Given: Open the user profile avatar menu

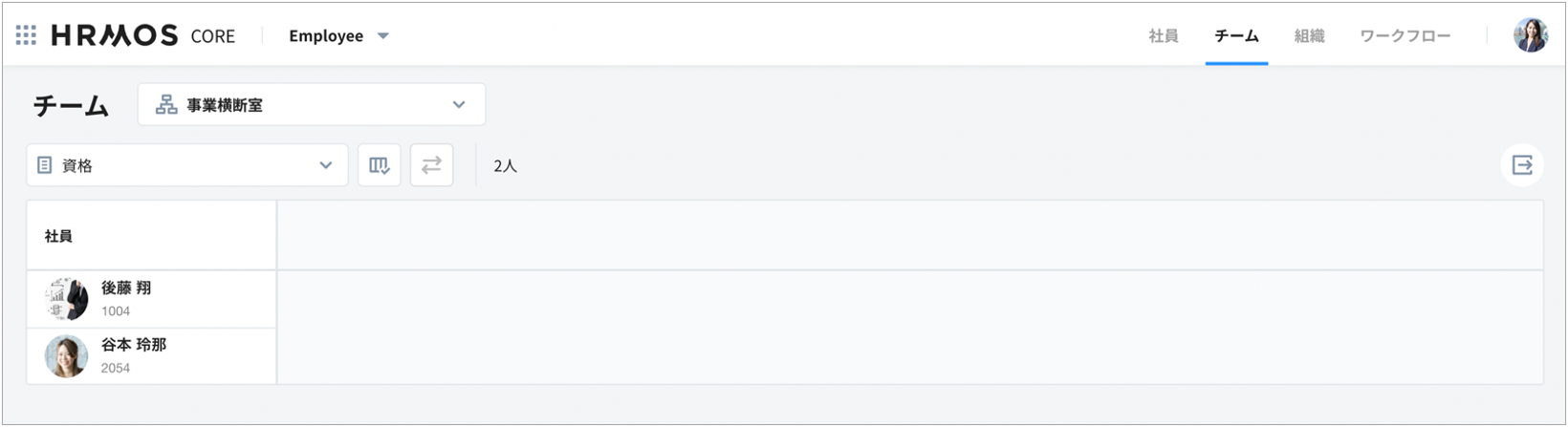Looking at the screenshot, I should point(1530,35).
